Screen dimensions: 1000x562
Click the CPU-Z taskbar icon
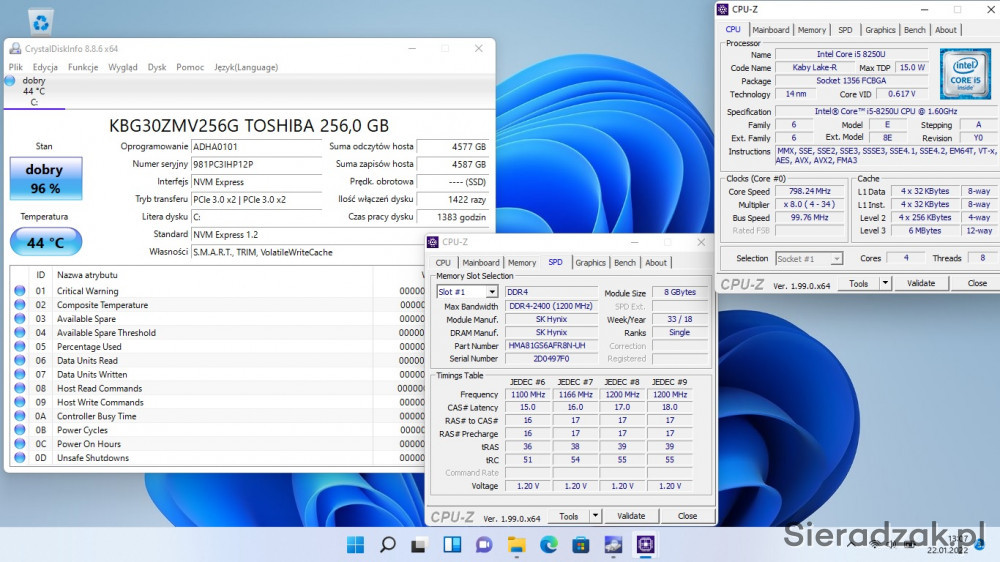[x=645, y=545]
